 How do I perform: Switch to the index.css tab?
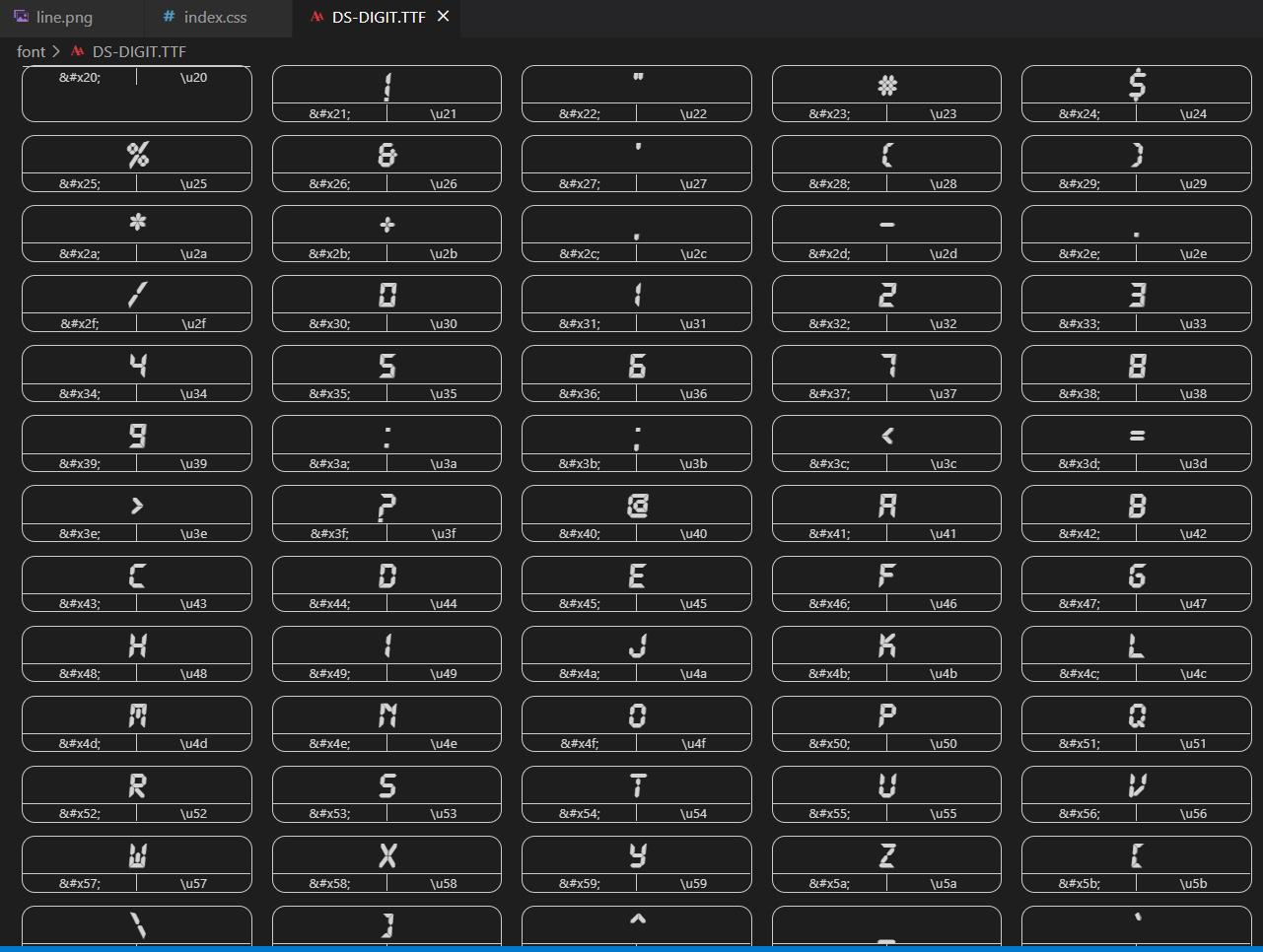[x=217, y=17]
